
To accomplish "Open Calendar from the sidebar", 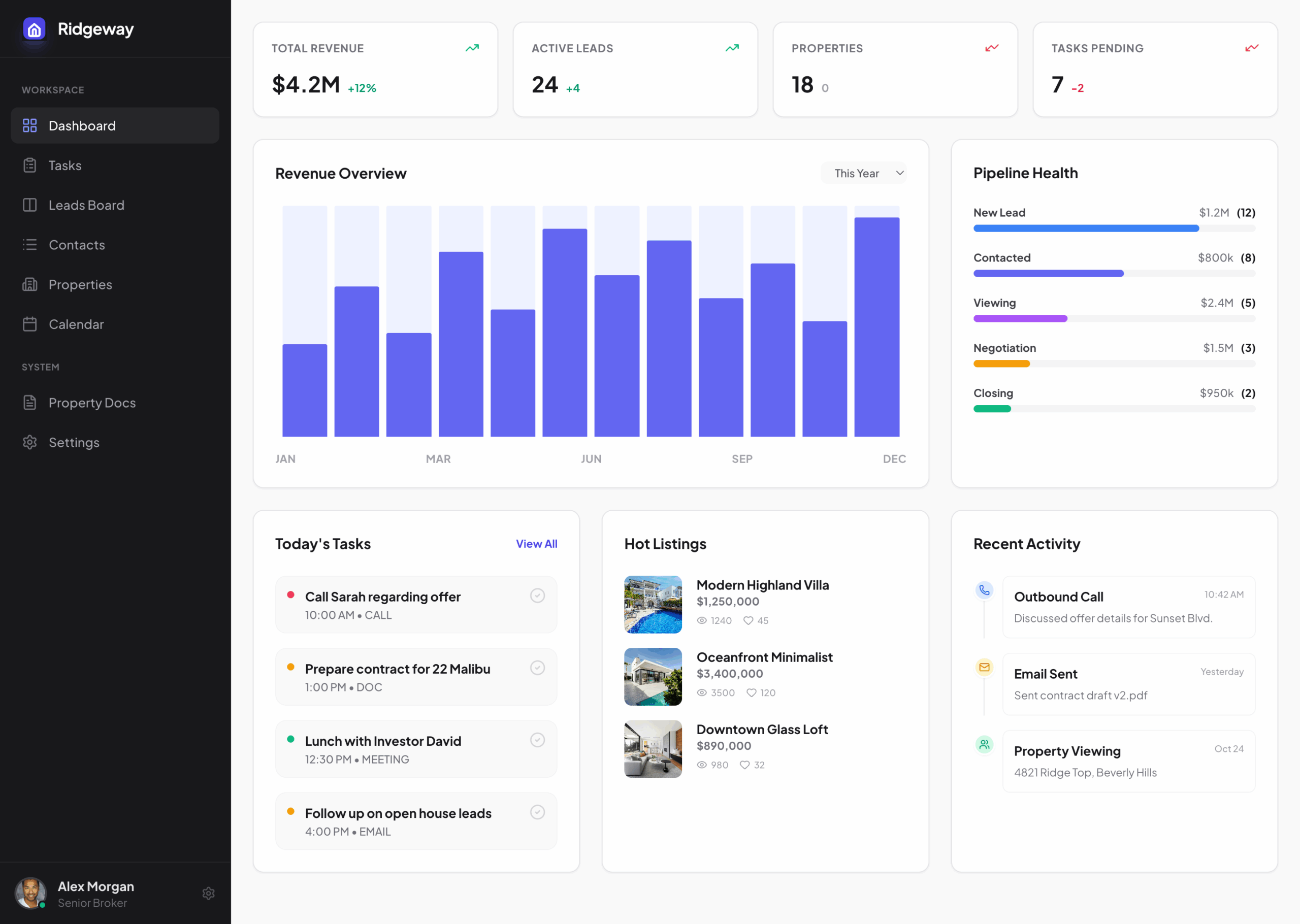I will pyautogui.click(x=76, y=324).
